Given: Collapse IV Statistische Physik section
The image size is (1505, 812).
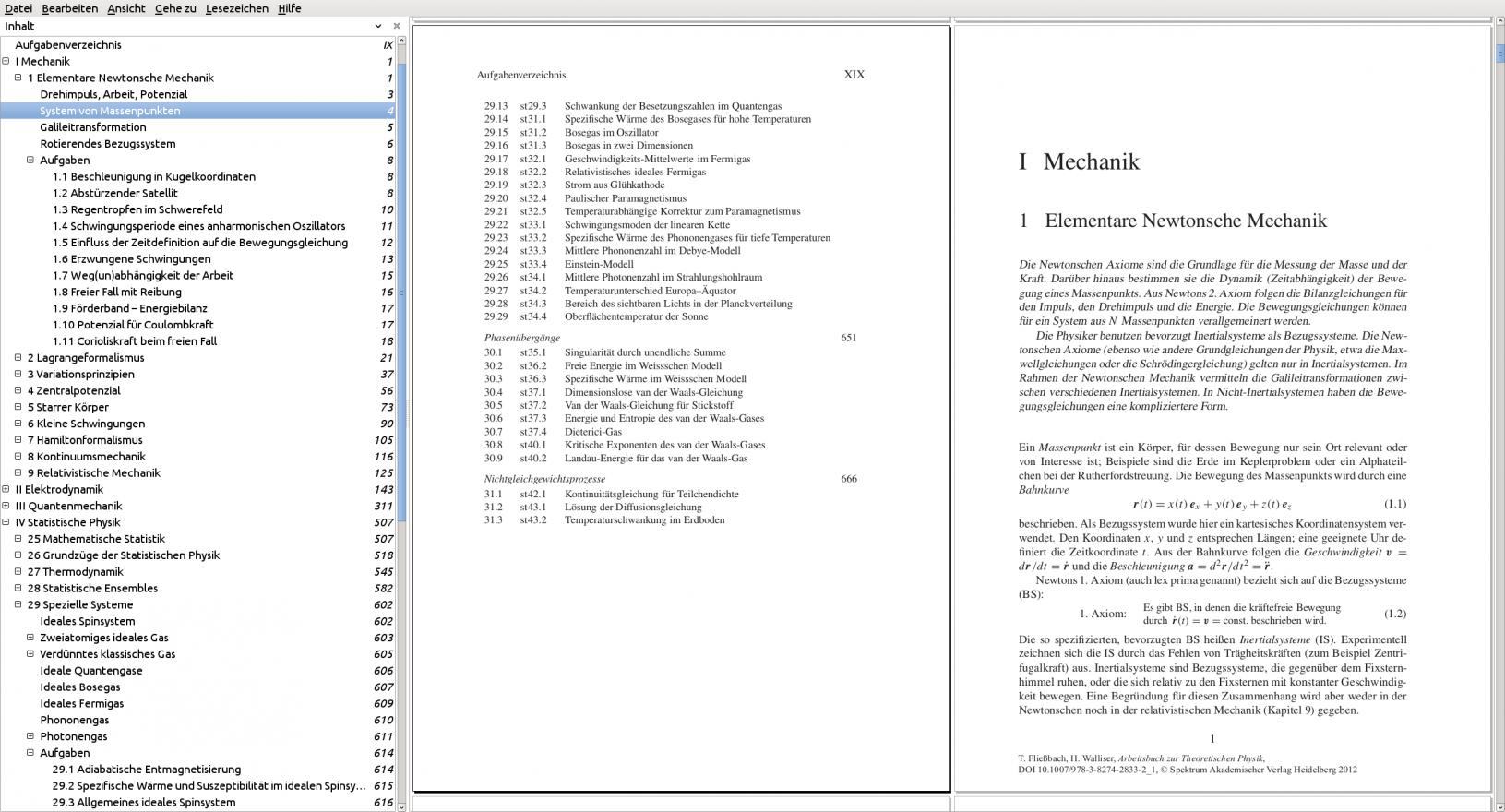Looking at the screenshot, I should 6,522.
